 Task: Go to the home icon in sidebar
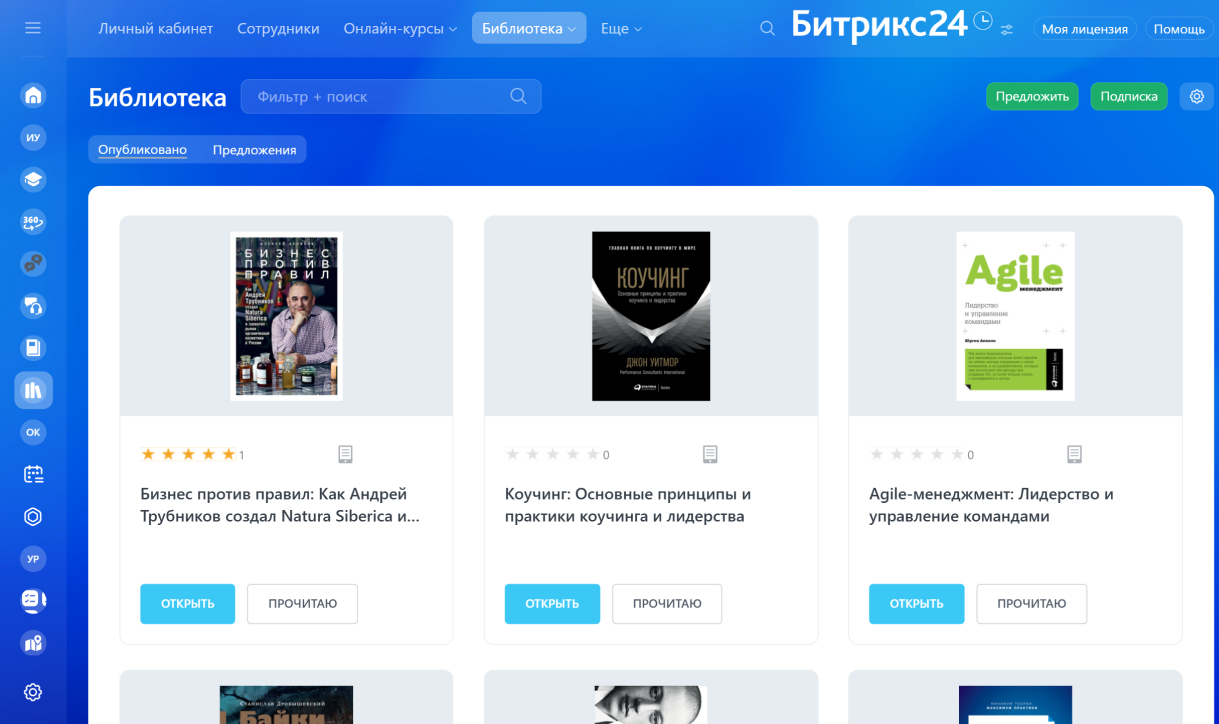click(x=33, y=95)
